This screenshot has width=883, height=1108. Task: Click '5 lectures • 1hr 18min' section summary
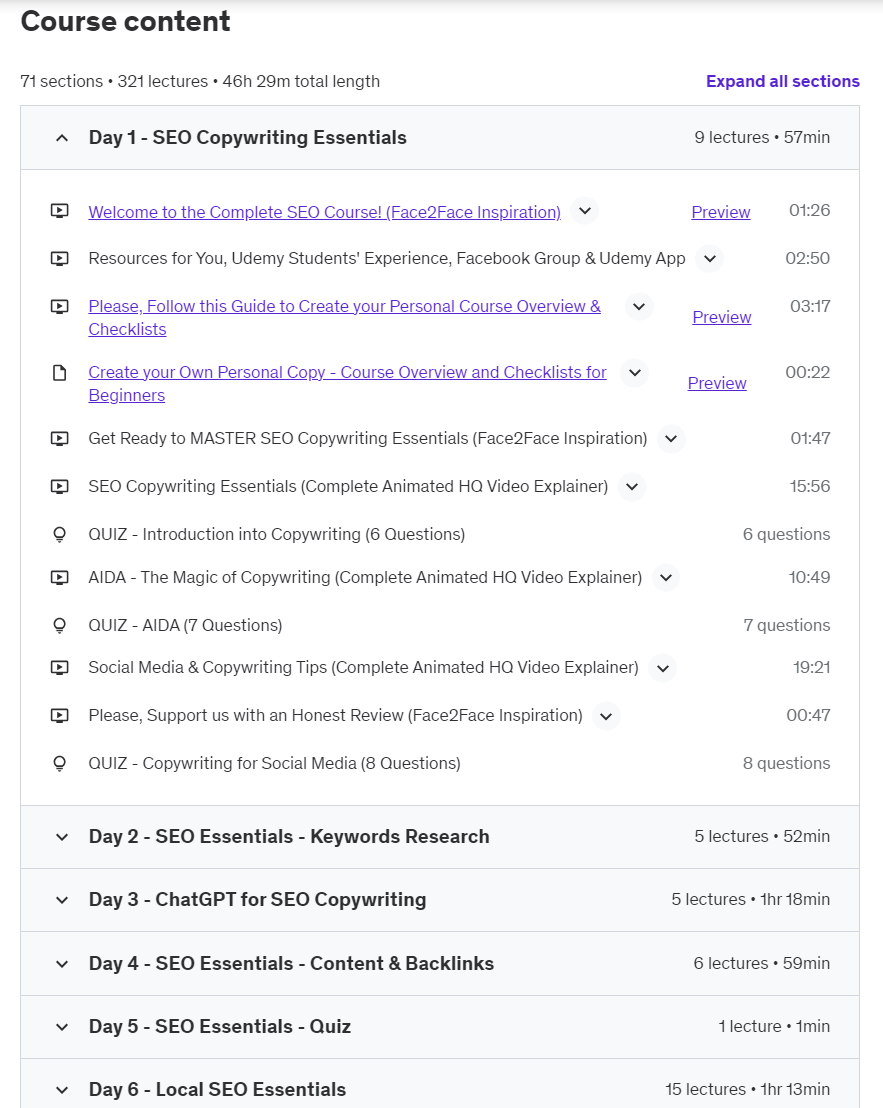tap(750, 899)
